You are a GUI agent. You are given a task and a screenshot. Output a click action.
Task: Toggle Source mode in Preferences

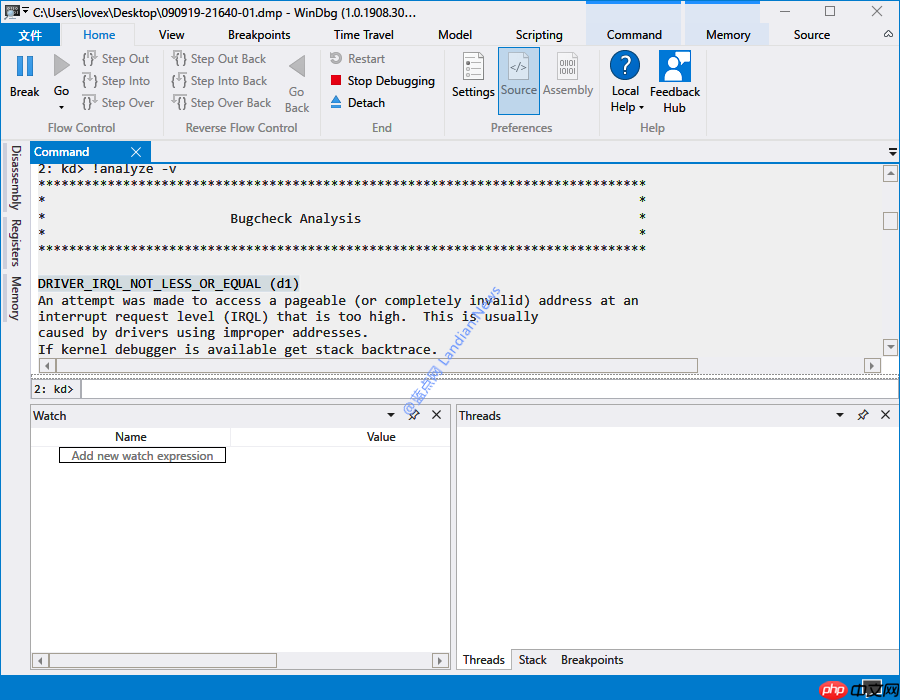click(x=518, y=67)
